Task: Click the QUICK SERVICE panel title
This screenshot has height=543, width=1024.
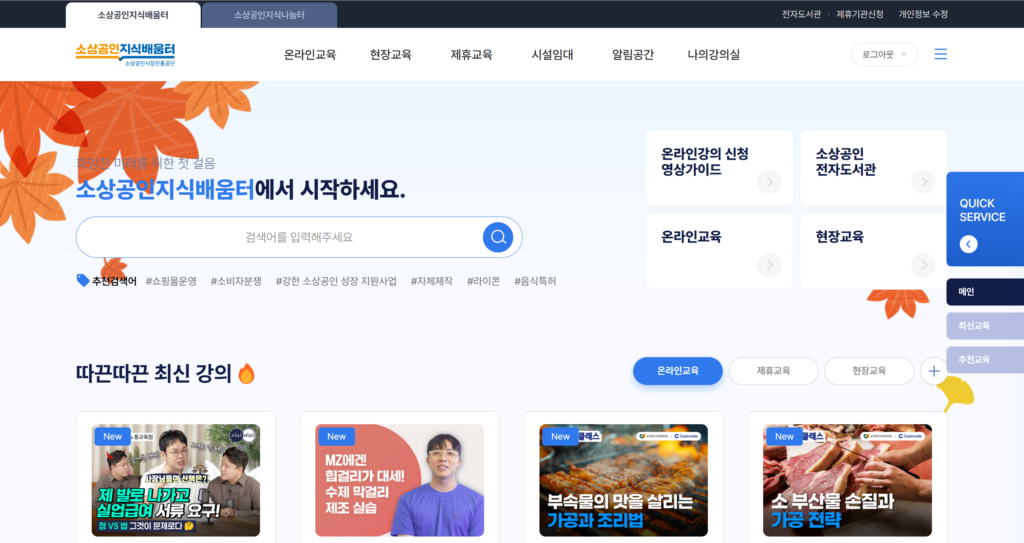Action: (x=982, y=210)
